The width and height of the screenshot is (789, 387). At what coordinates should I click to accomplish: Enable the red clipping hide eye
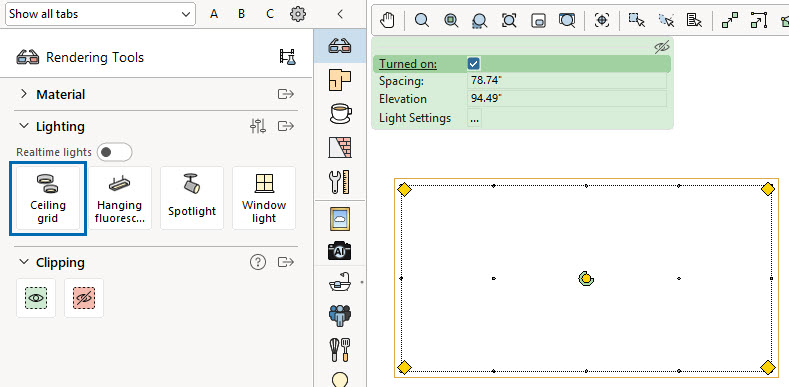coord(84,298)
